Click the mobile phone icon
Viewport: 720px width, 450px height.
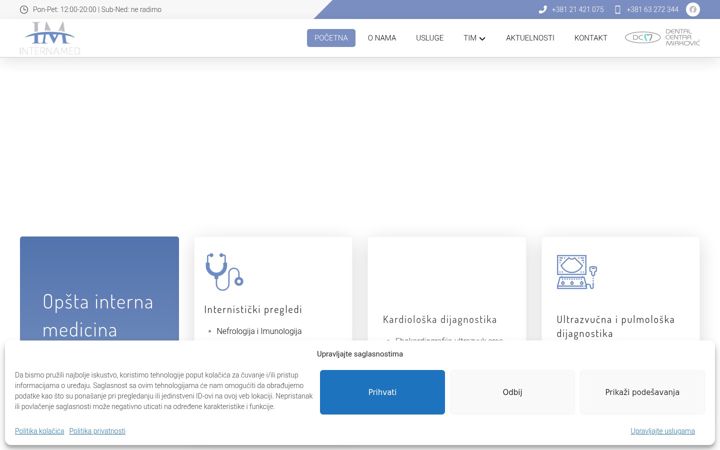(617, 9)
